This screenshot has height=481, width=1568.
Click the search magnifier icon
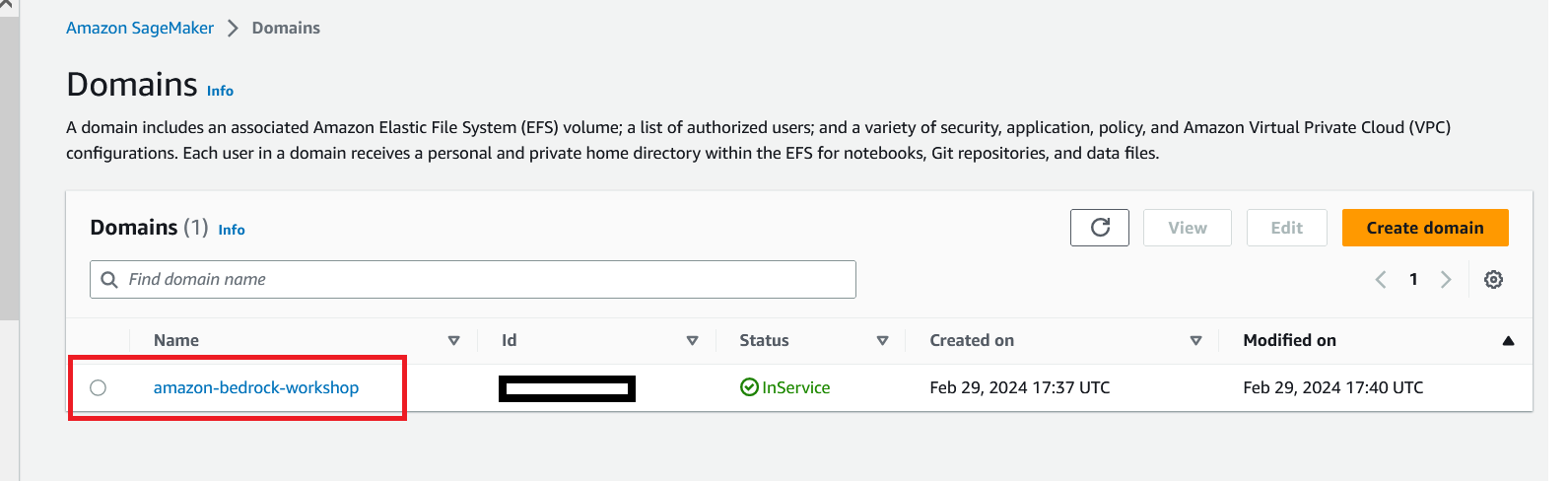(x=109, y=280)
